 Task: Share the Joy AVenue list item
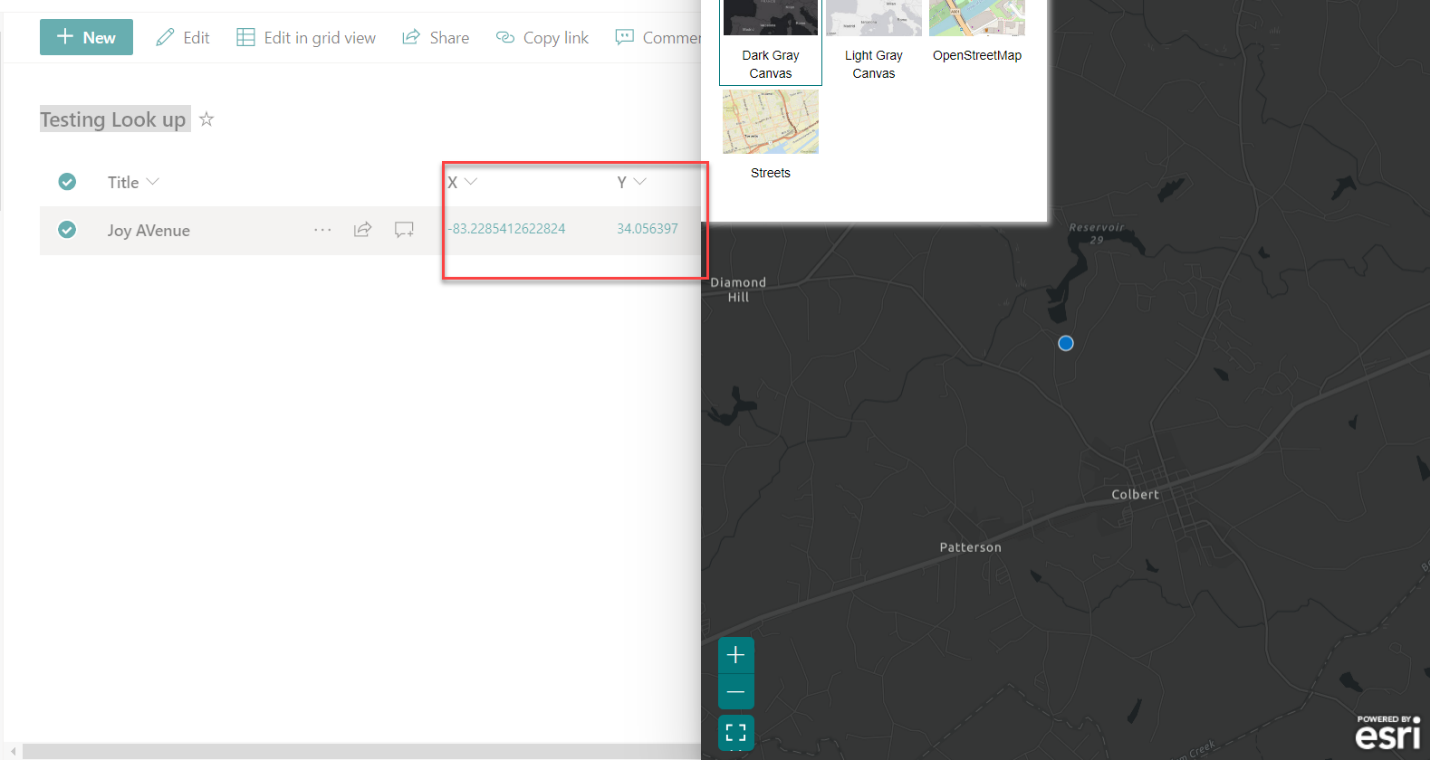[362, 229]
